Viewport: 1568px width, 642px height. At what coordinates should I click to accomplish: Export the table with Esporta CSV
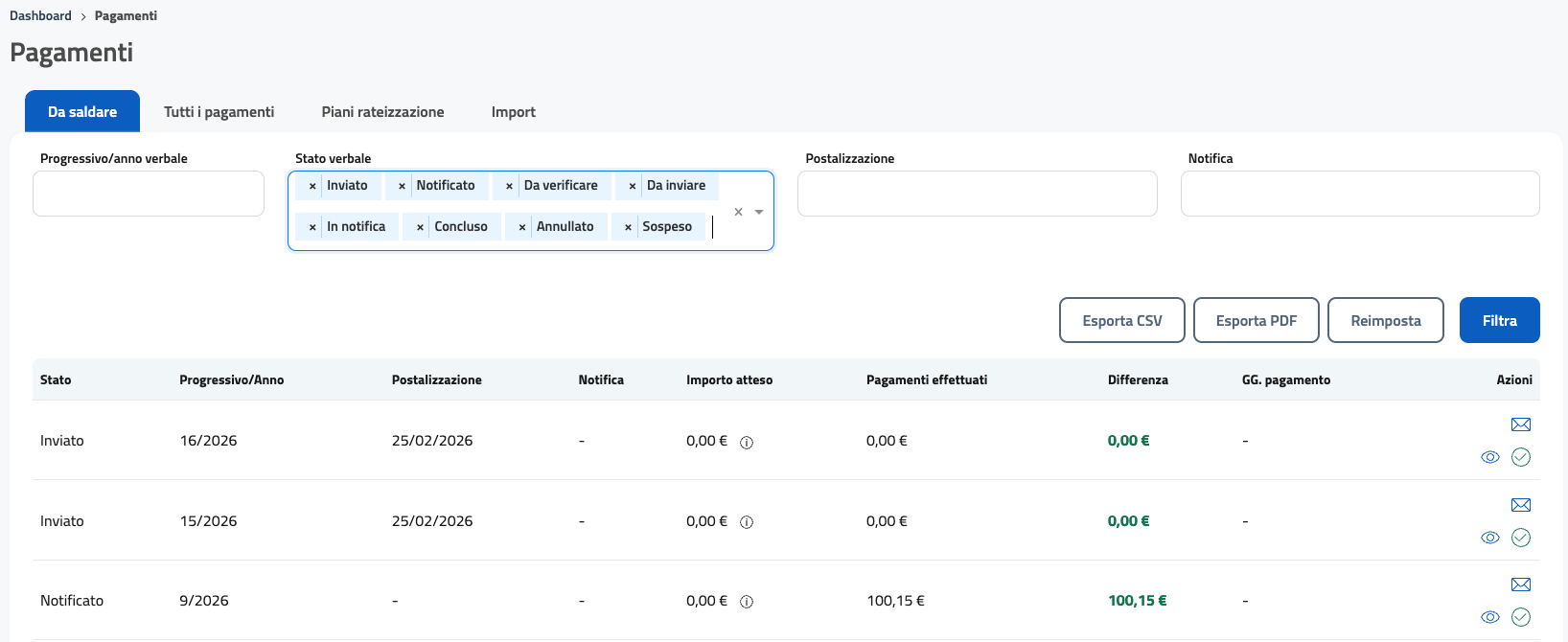click(x=1121, y=320)
